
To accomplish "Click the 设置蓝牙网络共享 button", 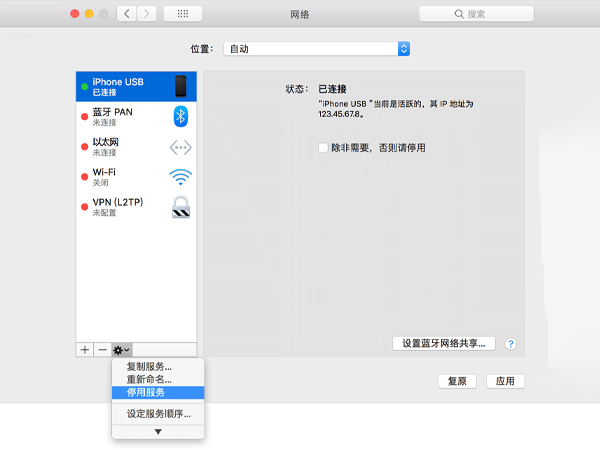I will tap(443, 344).
